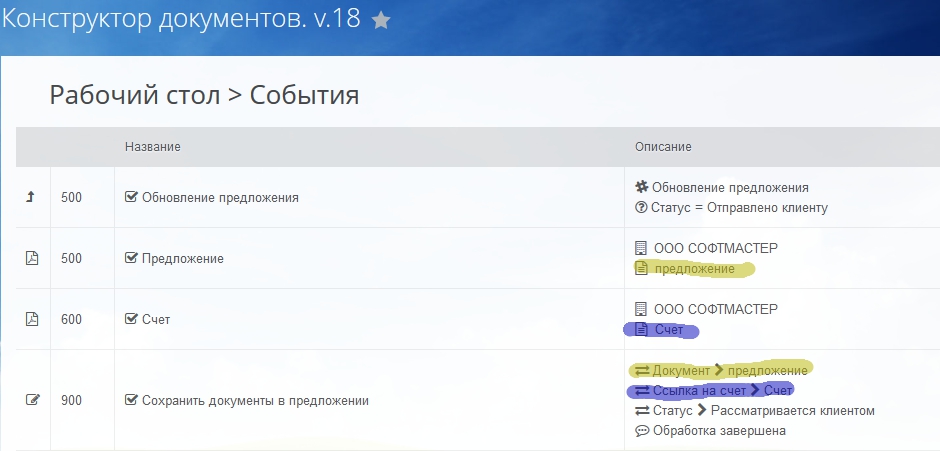Open the highlighted Счет document link
Screen dimensions: 940x451
tap(668, 330)
